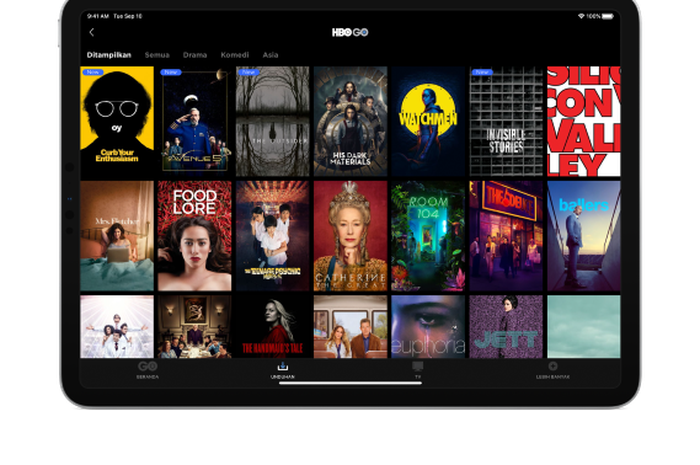Click the 100% battery percentage text
This screenshot has height=465, width=700.
coord(593,16)
